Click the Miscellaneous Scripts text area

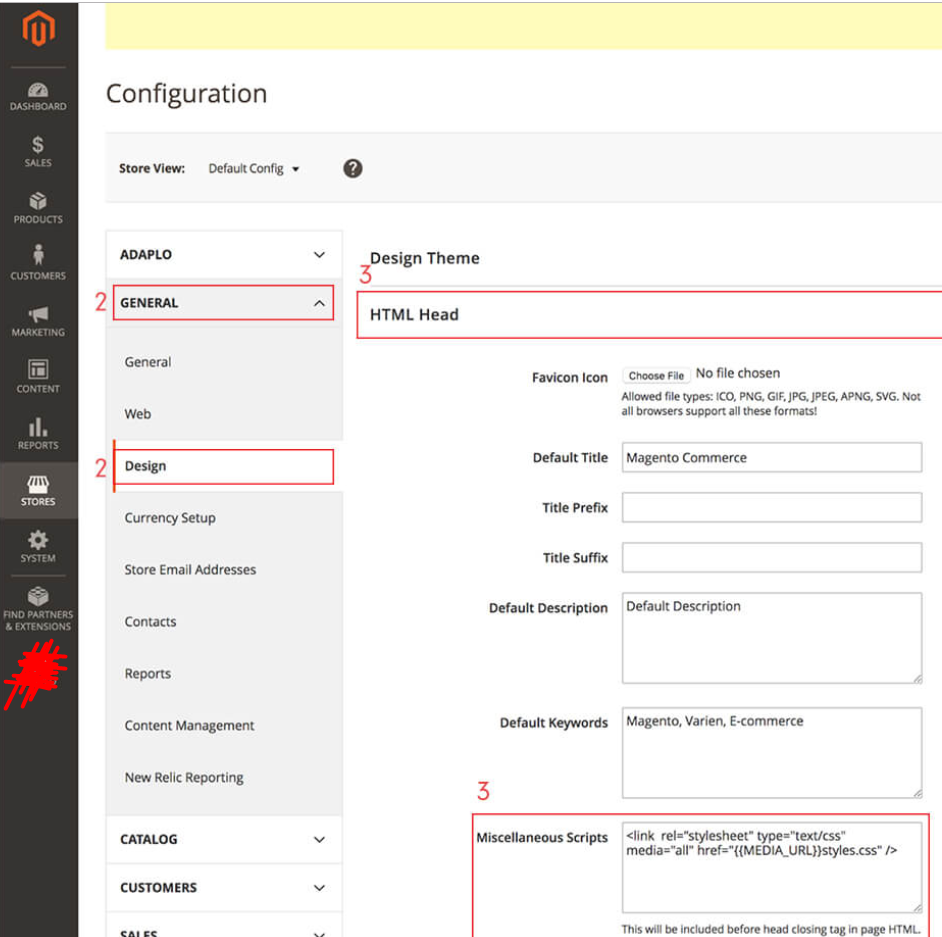click(772, 867)
